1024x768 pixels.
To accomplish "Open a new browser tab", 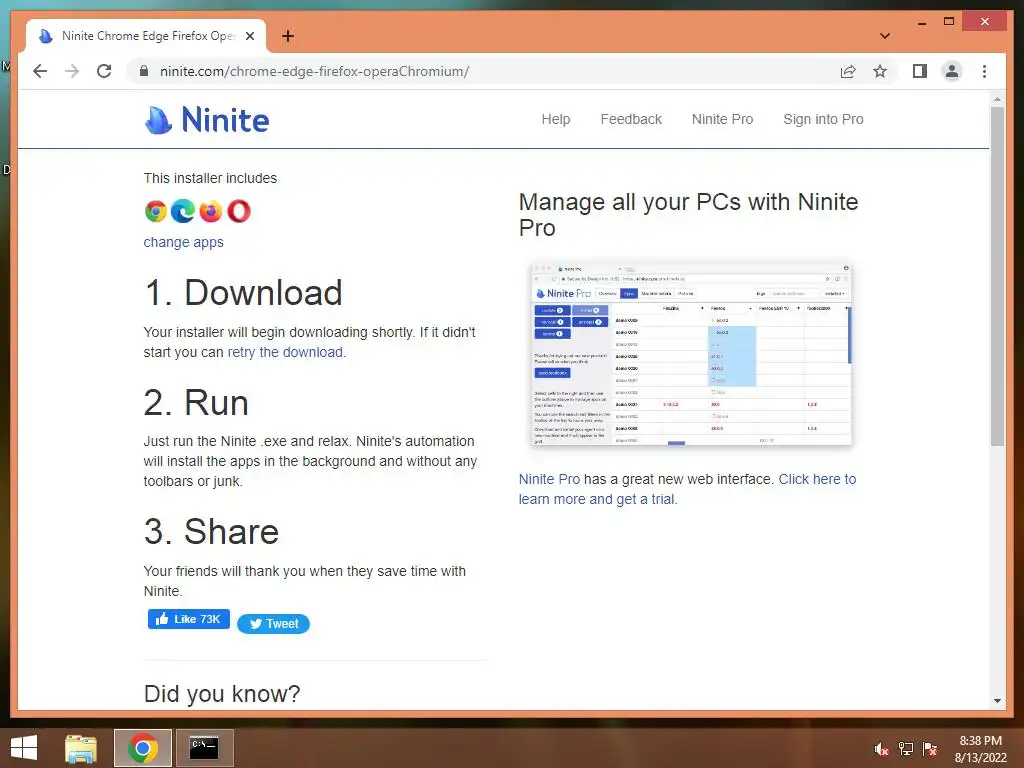I will [287, 36].
